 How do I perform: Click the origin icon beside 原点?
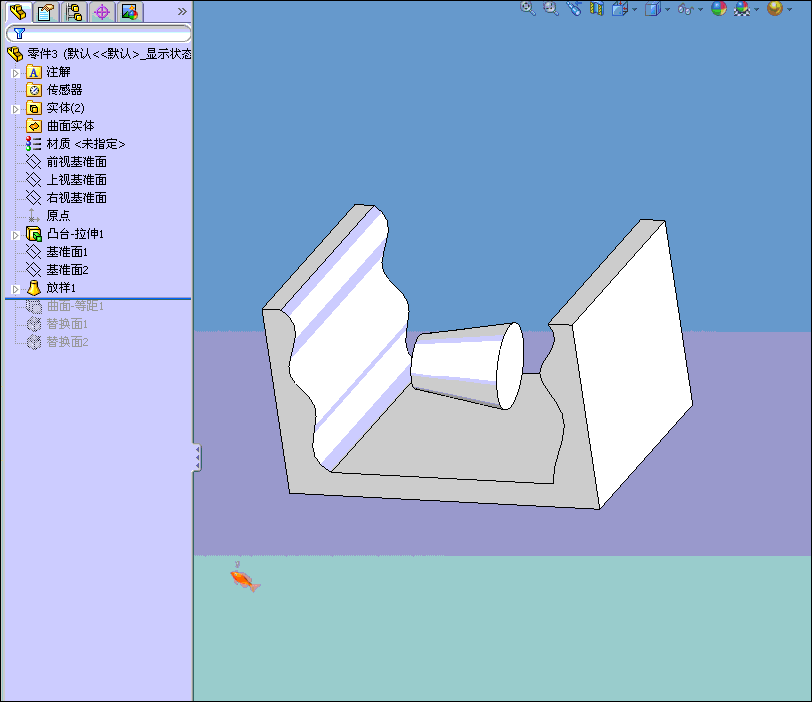click(x=34, y=216)
